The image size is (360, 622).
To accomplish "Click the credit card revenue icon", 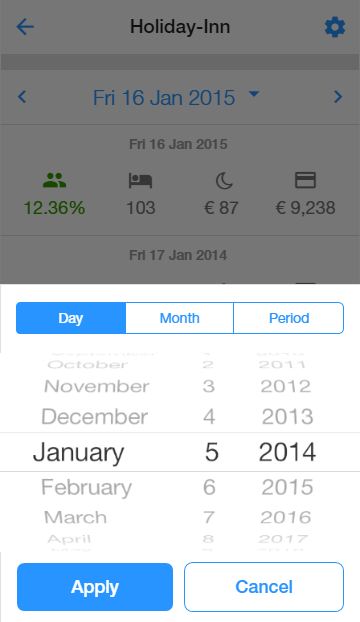I will tap(305, 180).
